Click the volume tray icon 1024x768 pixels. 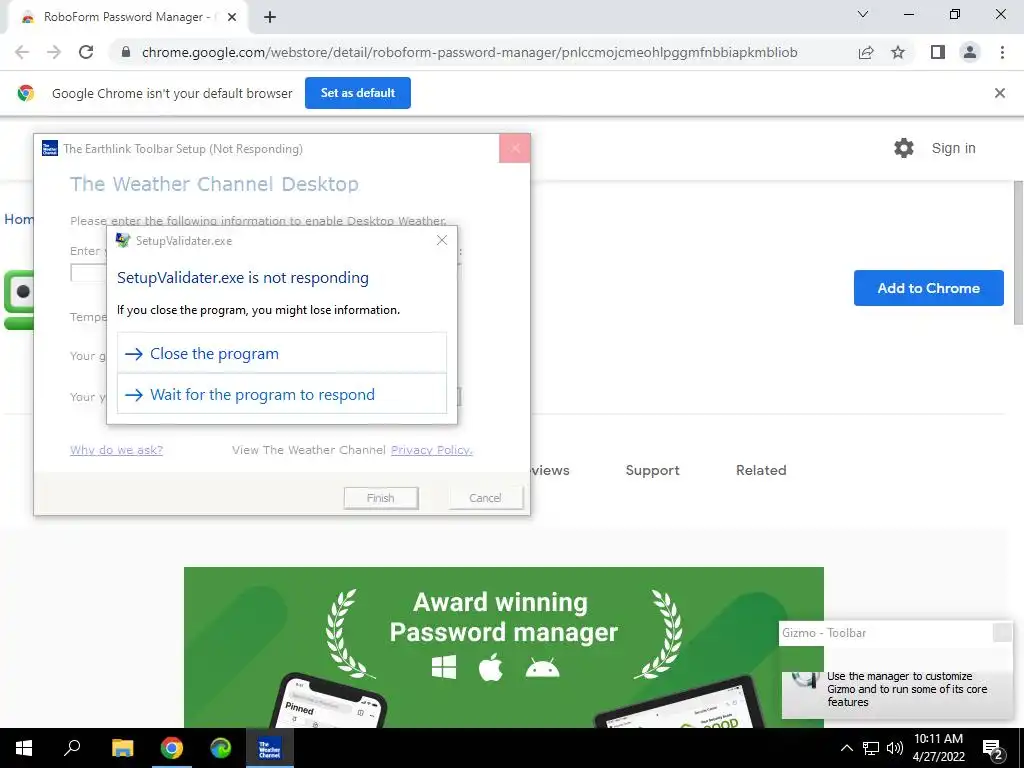click(895, 748)
